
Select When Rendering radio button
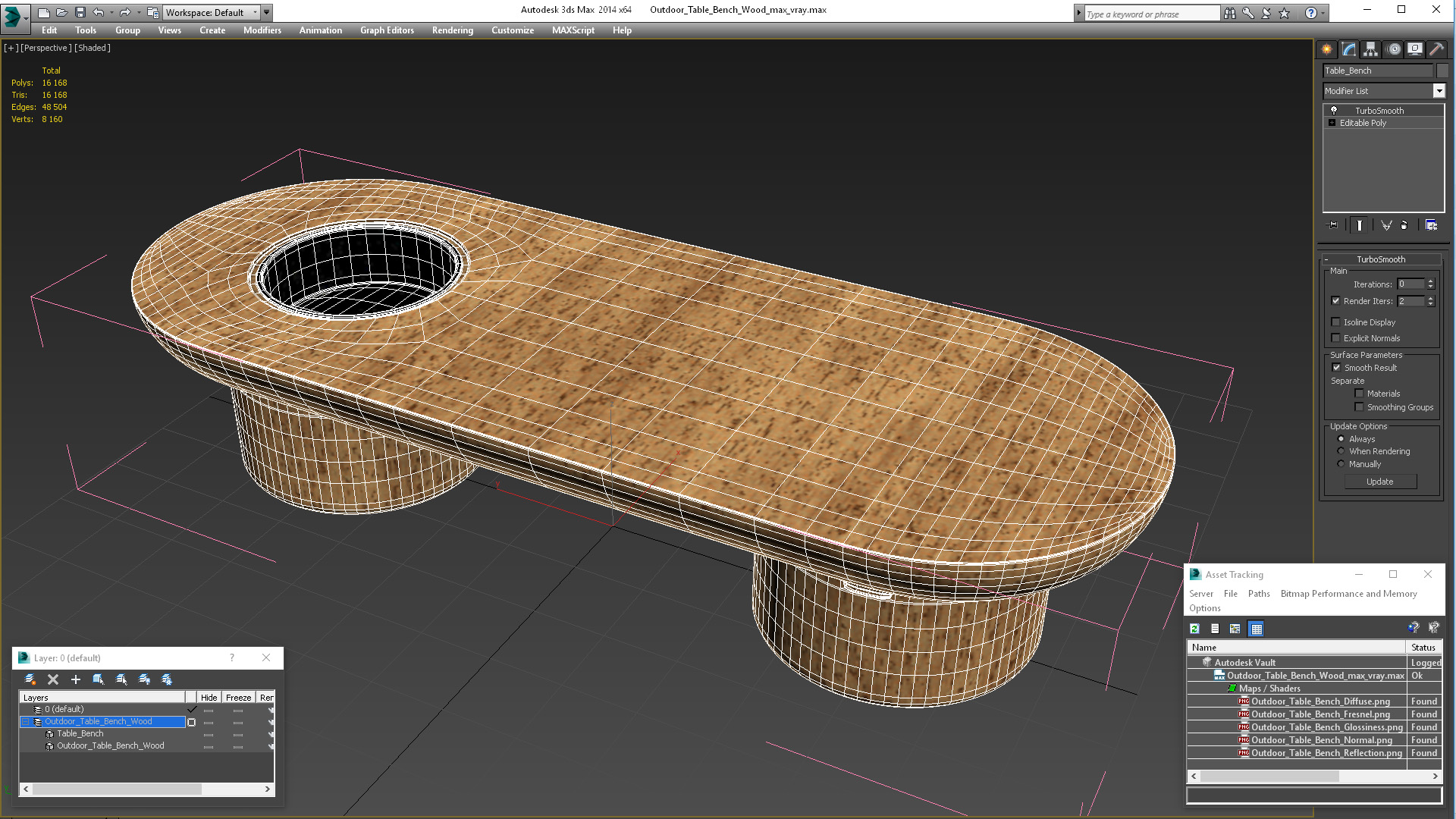coord(1341,451)
